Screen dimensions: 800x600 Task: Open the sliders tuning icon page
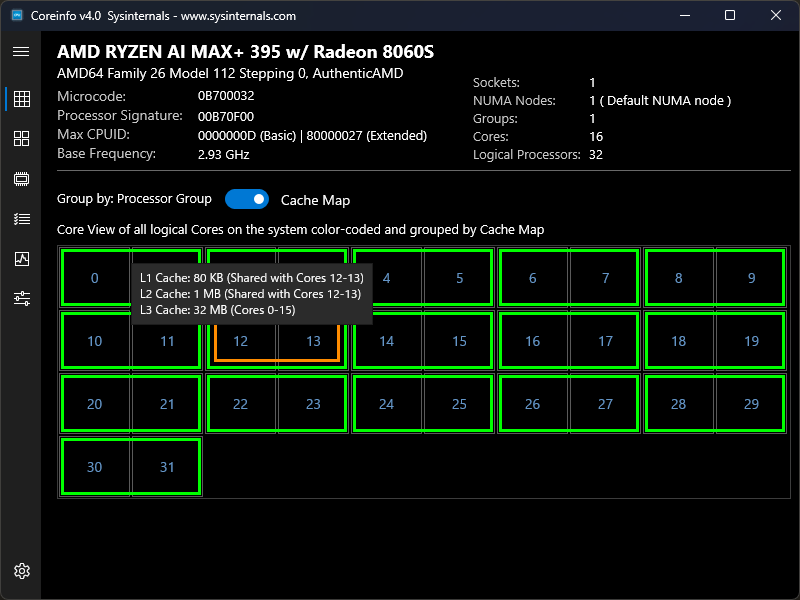click(x=21, y=298)
